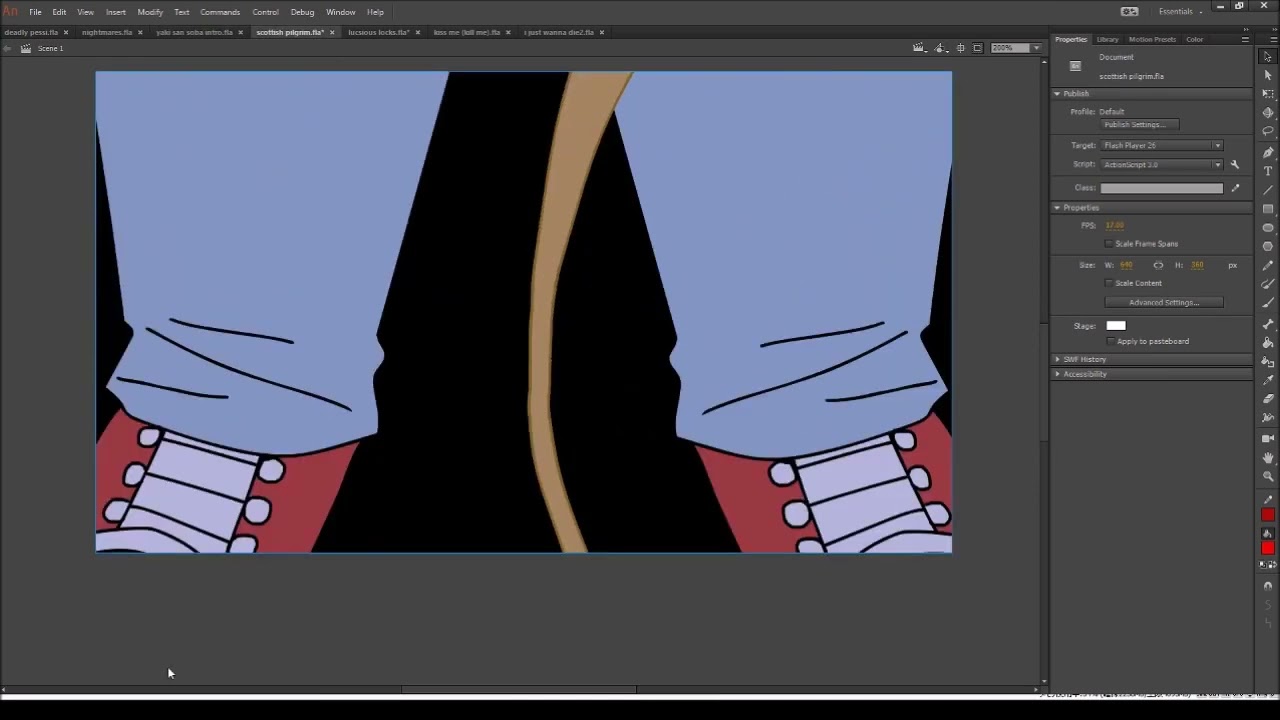Viewport: 1280px width, 720px height.
Task: Open the Commands menu
Action: tap(220, 12)
